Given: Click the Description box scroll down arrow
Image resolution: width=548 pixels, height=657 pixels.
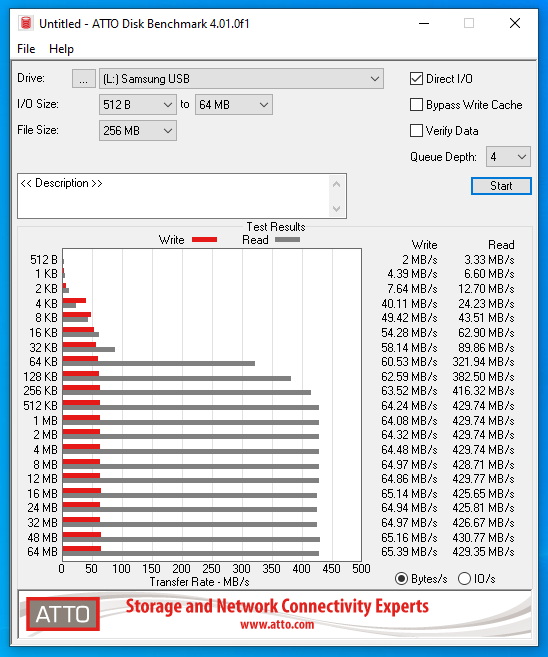Looking at the screenshot, I should pos(336,208).
